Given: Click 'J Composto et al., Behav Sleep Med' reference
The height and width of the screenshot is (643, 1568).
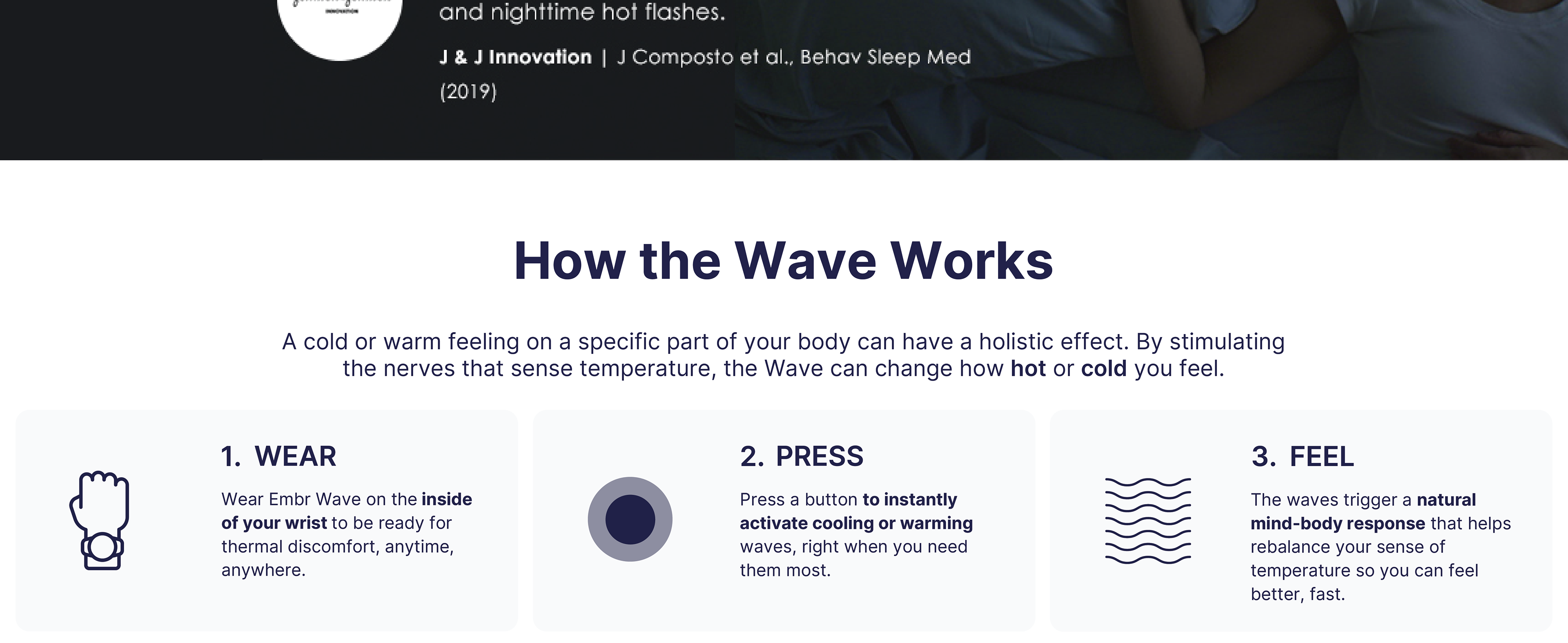Looking at the screenshot, I should coord(794,57).
